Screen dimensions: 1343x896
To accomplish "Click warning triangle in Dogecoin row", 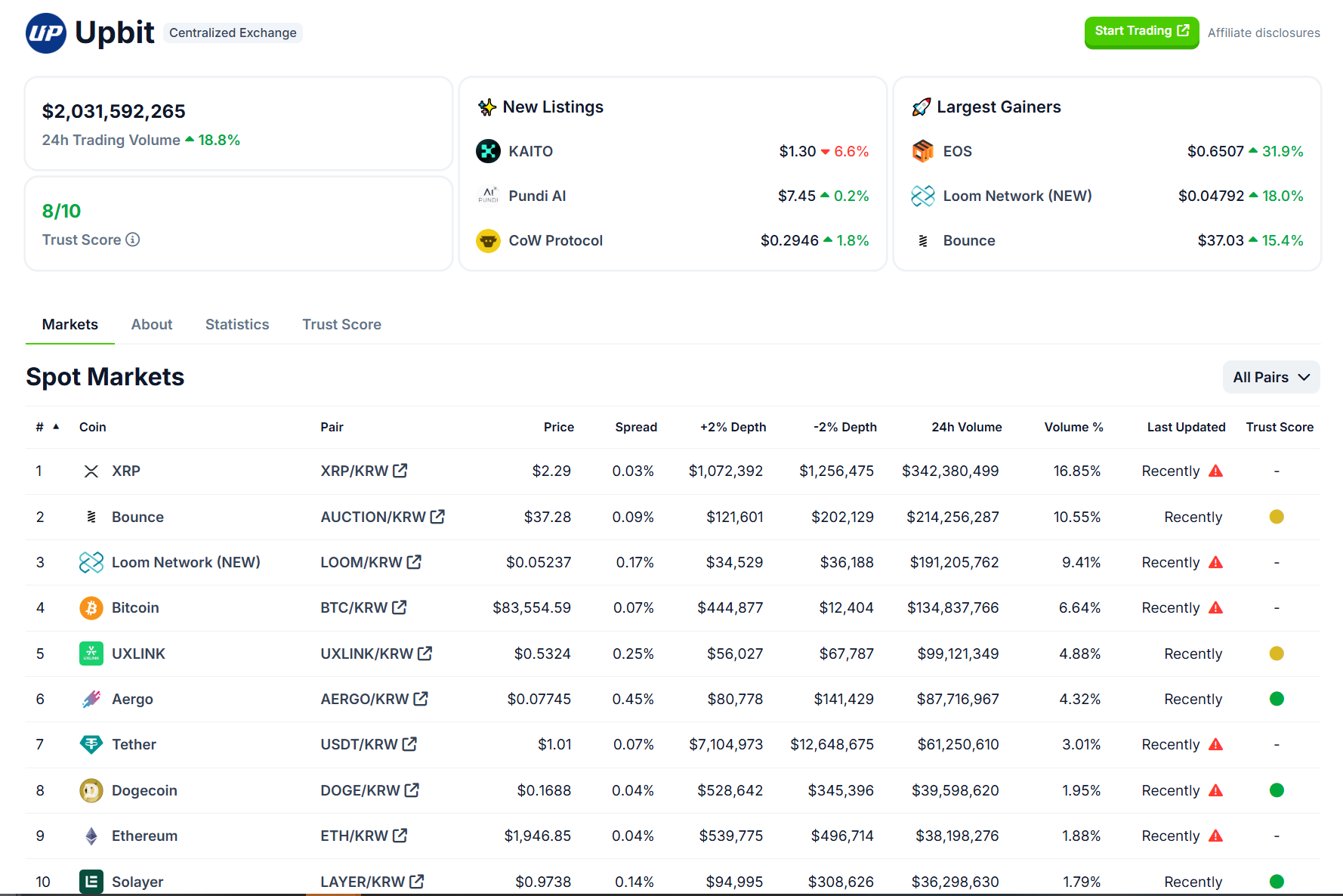I will point(1215,790).
